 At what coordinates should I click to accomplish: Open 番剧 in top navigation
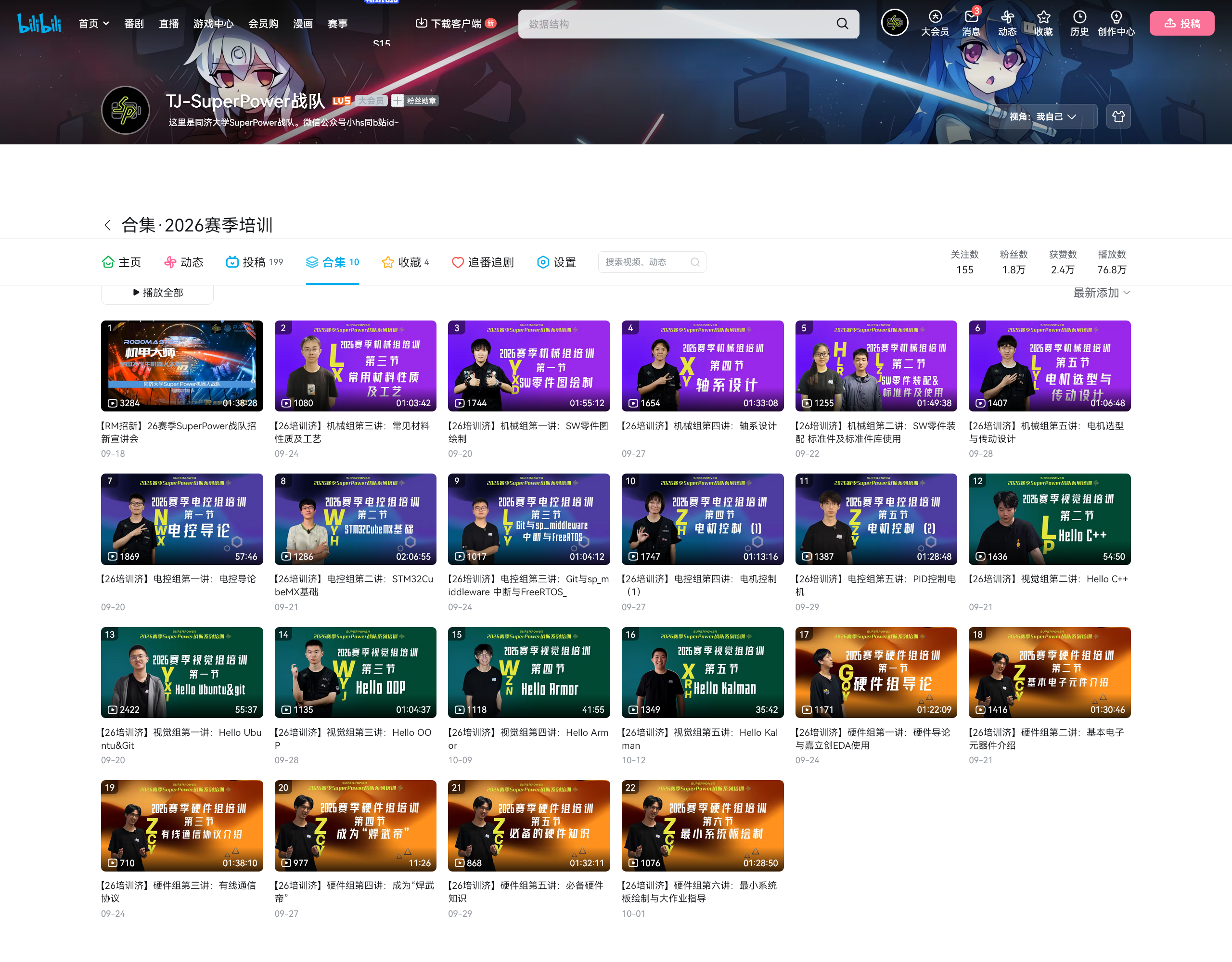134,23
